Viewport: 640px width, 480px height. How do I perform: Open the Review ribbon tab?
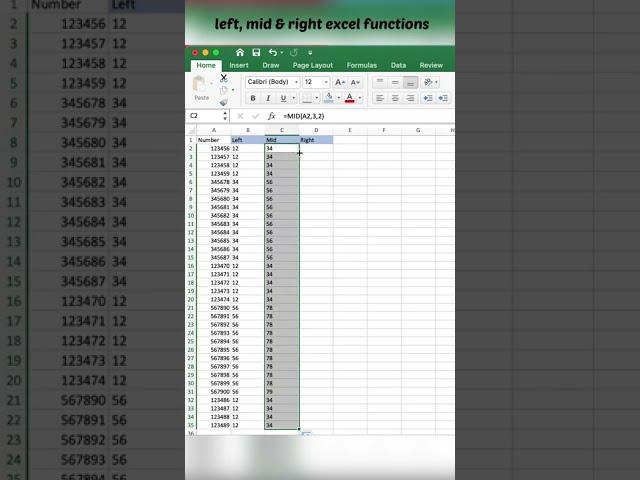tap(431, 65)
